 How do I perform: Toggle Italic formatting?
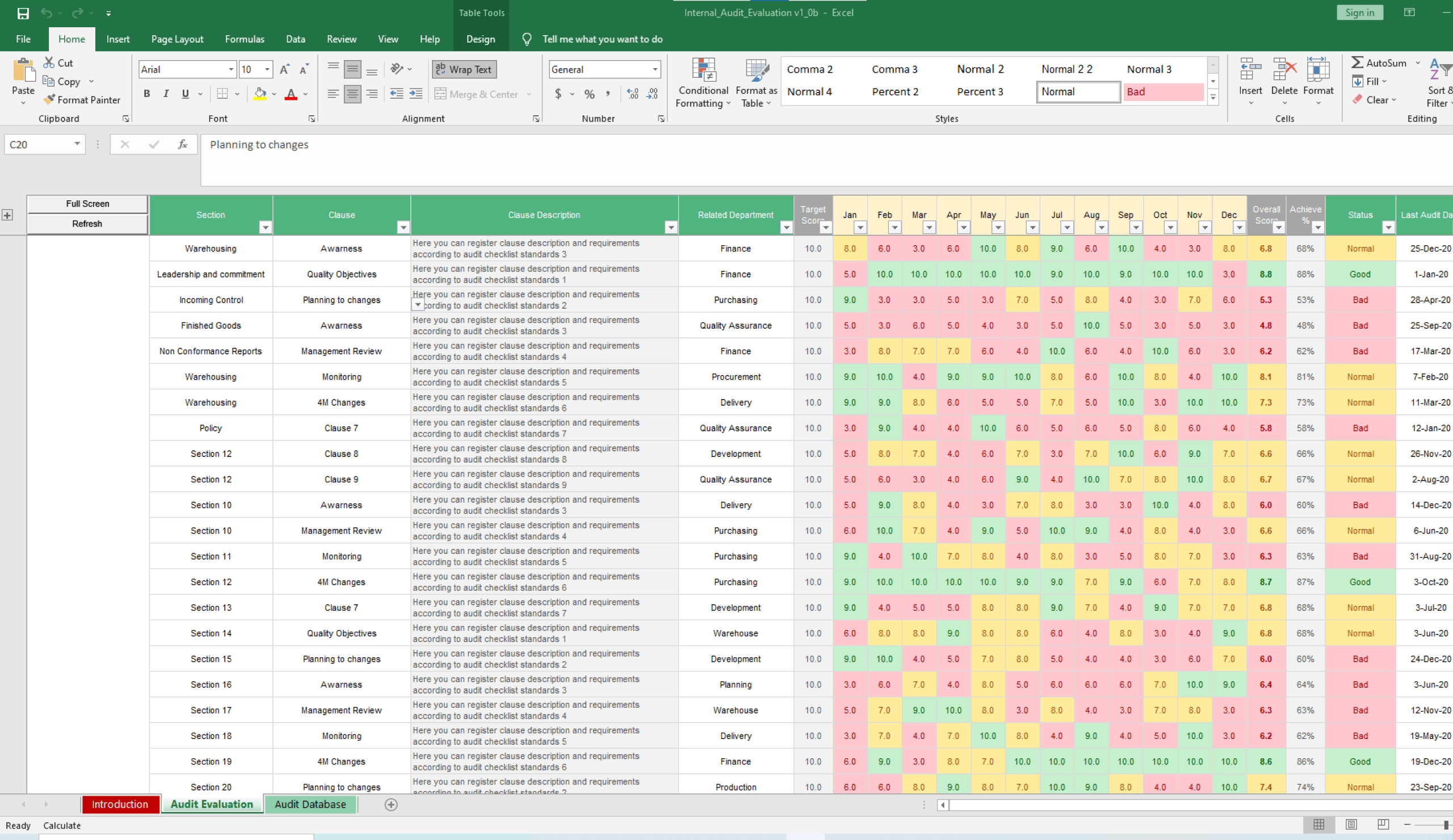pos(166,94)
